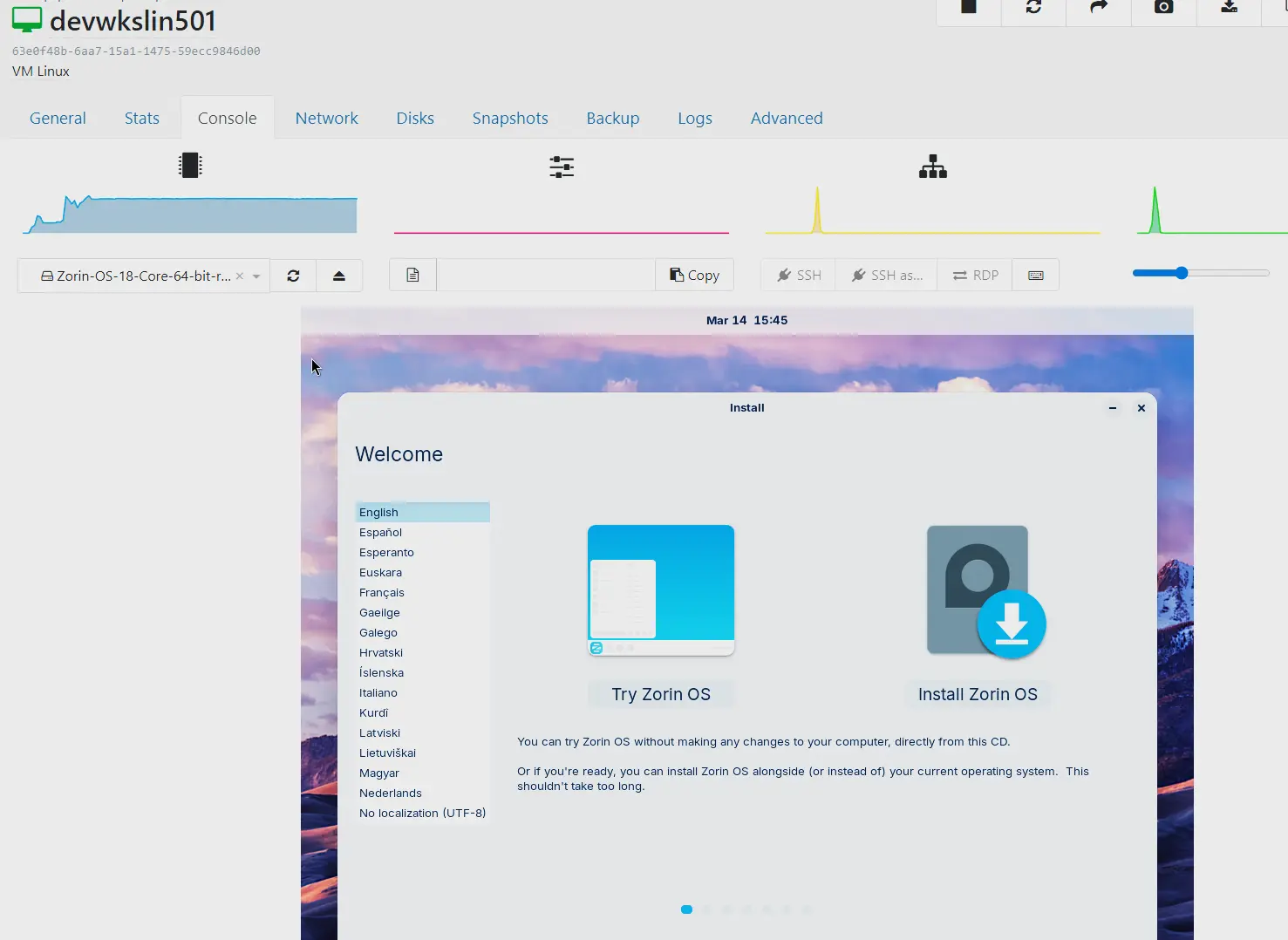Viewport: 1288px width, 940px height.
Task: Click the second installer carousel dot
Action: (x=706, y=909)
